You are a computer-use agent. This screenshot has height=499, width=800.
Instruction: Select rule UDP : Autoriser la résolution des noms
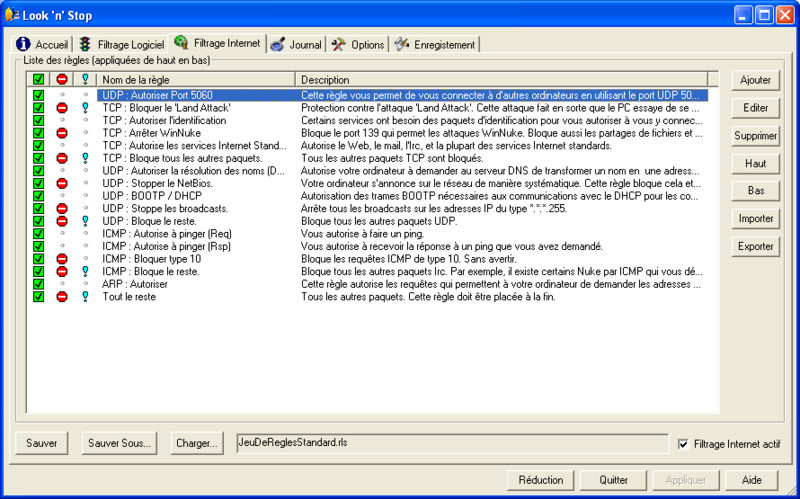pyautogui.click(x=193, y=171)
